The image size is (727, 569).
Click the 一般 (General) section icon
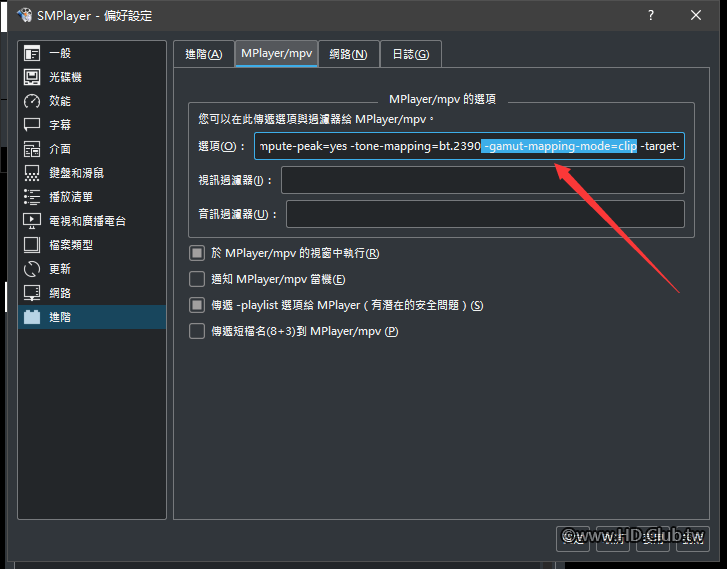(32, 53)
